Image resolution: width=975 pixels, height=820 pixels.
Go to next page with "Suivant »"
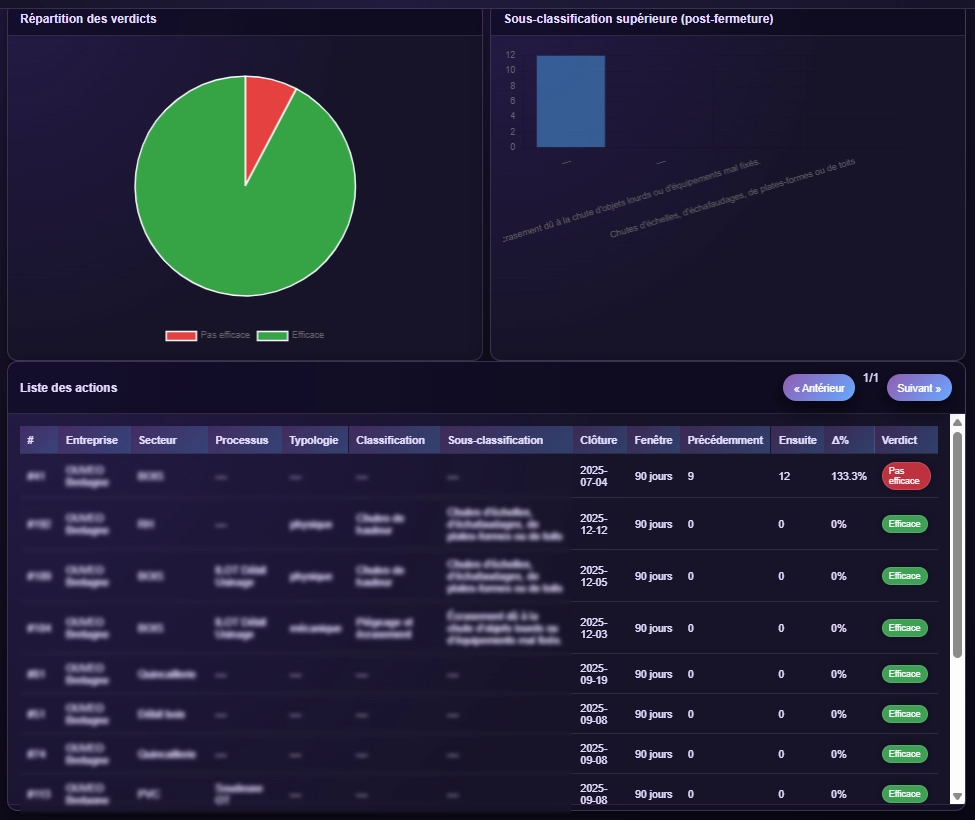click(x=918, y=388)
